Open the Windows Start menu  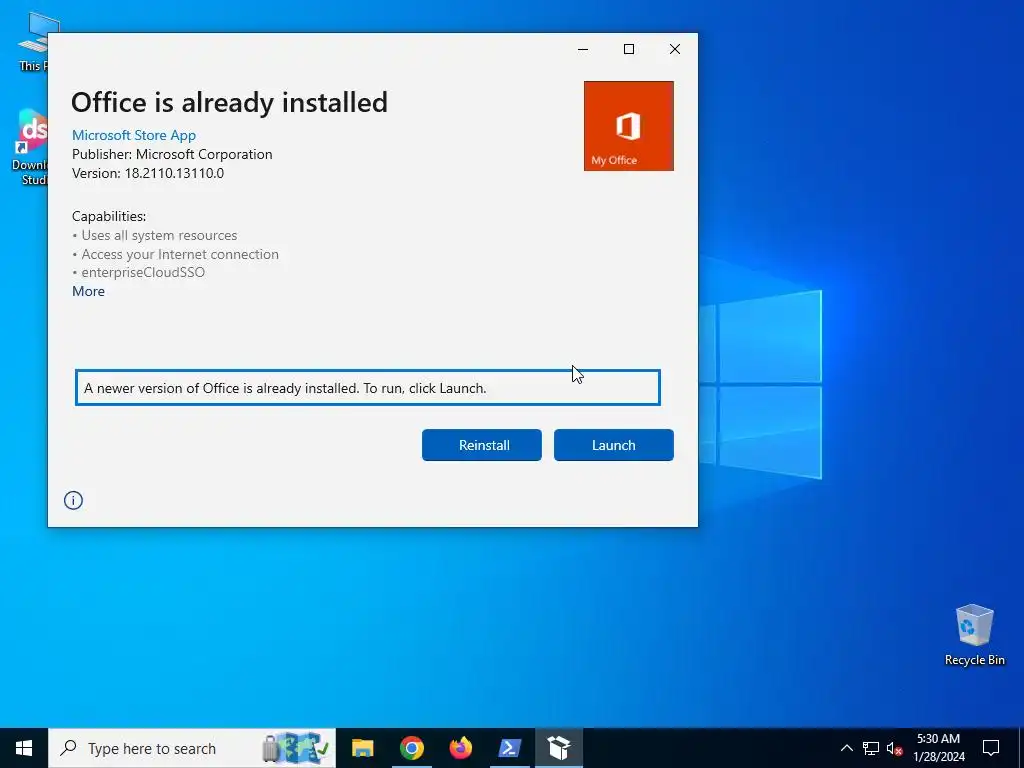24,748
